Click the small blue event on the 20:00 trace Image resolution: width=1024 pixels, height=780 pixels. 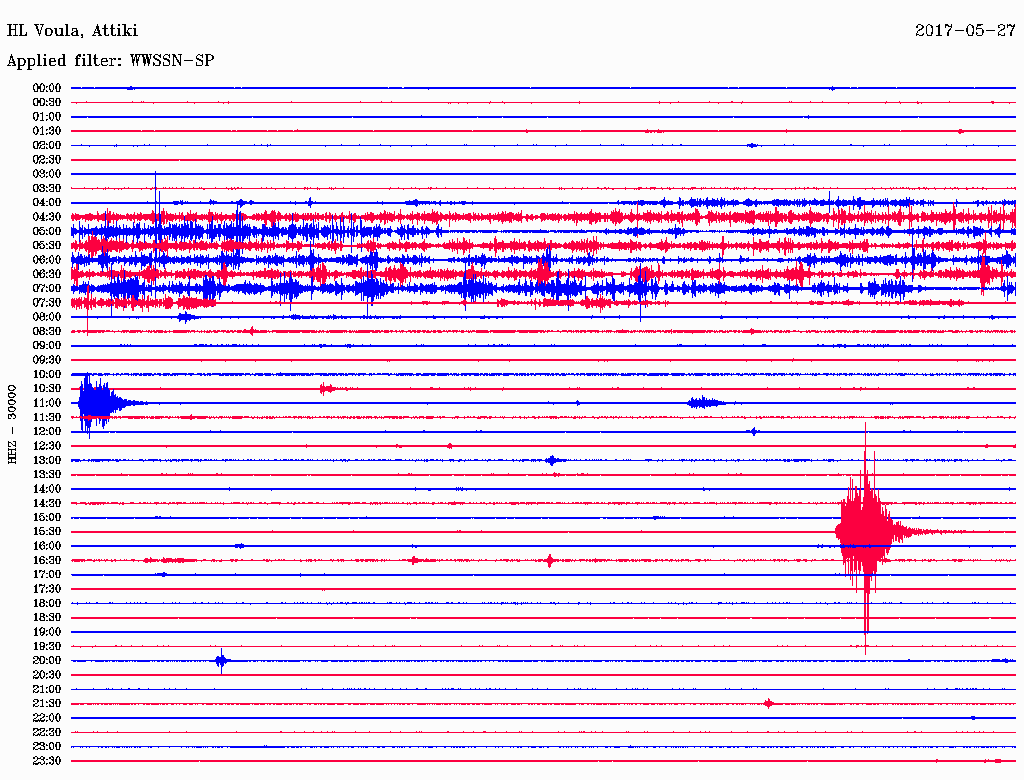222,661
